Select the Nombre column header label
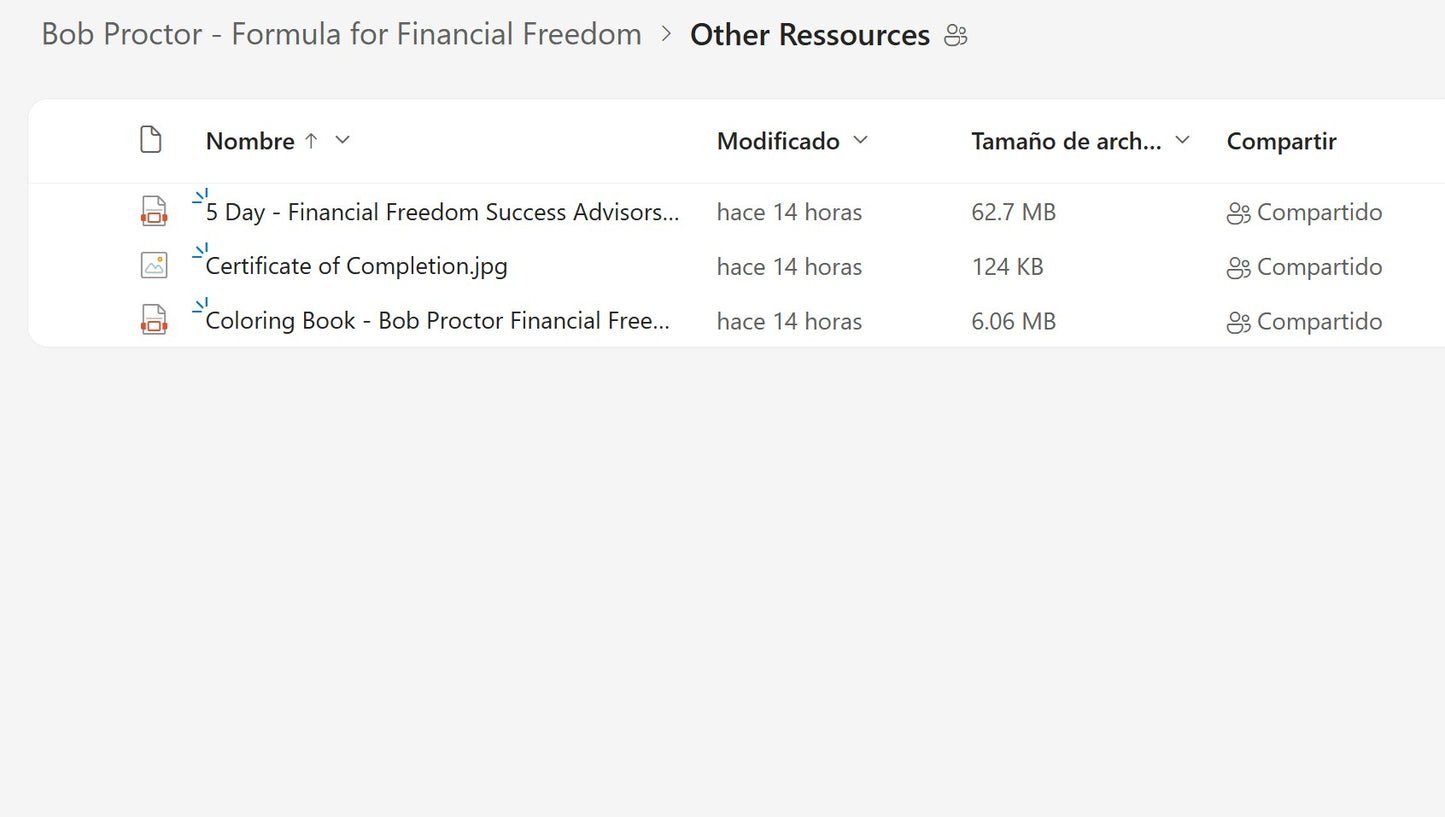The width and height of the screenshot is (1445, 817). 250,141
